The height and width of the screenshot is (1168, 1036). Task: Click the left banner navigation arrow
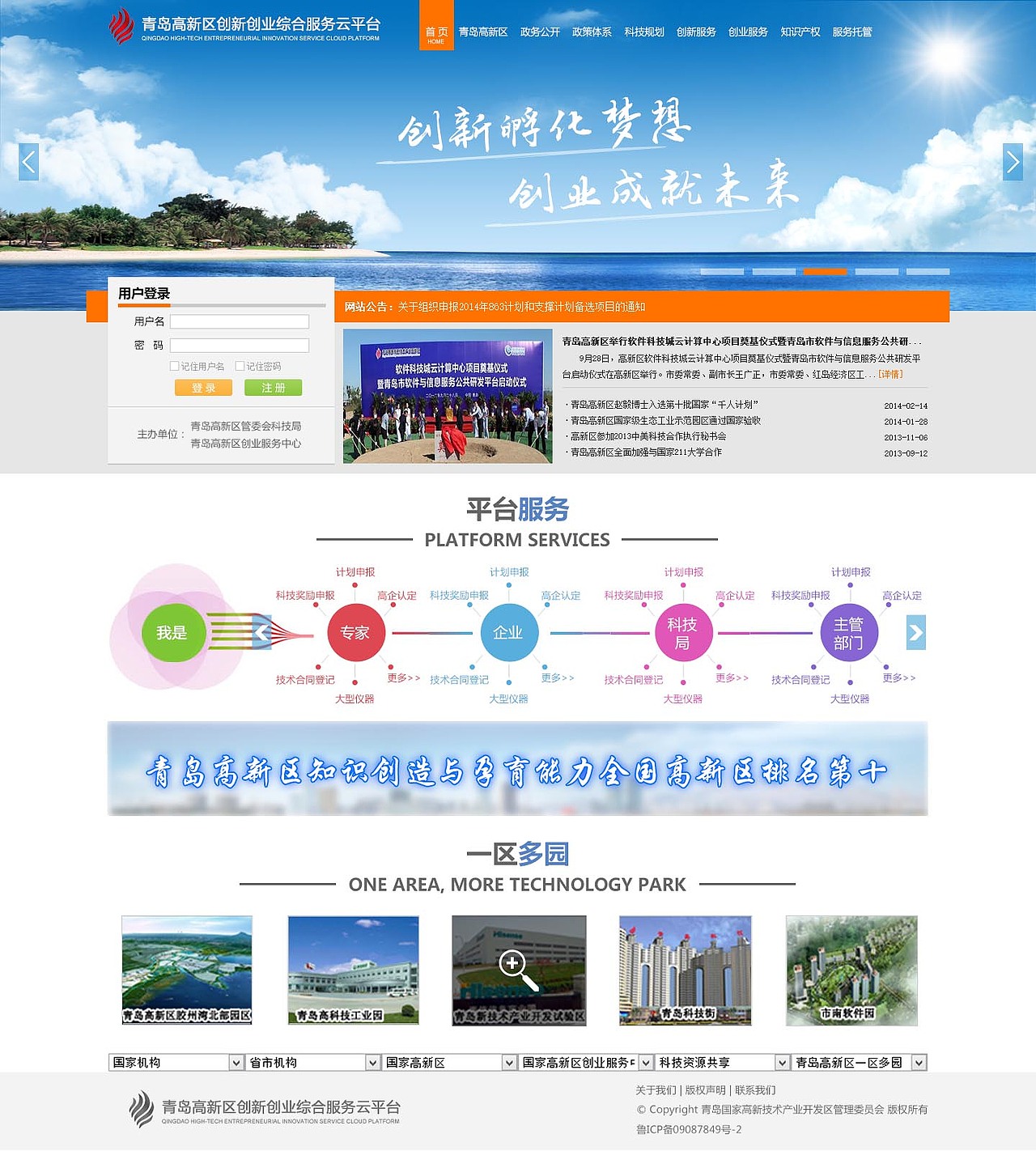(x=27, y=162)
